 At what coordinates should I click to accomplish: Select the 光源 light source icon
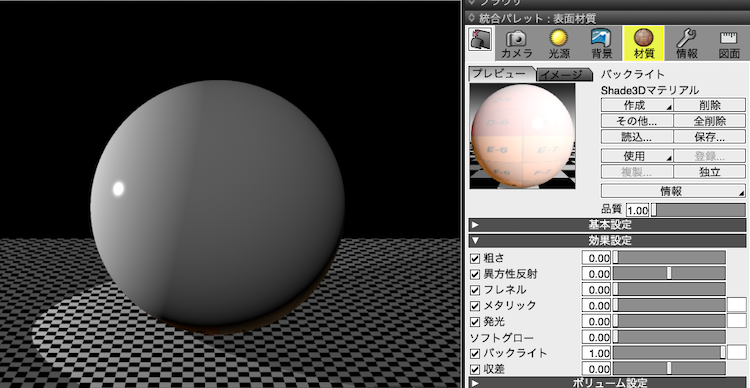[559, 44]
